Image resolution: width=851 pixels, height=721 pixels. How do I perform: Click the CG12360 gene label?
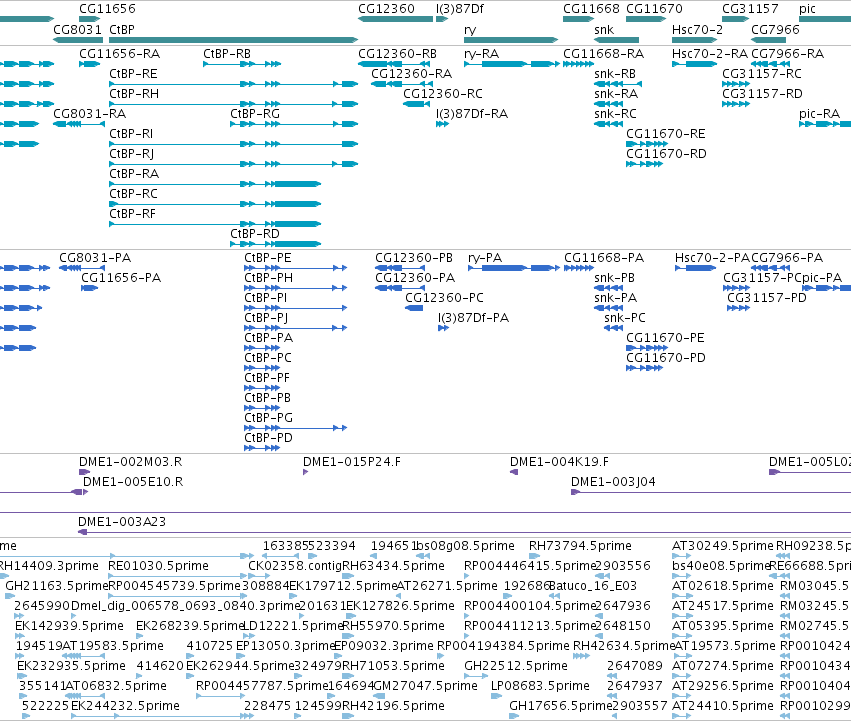[386, 9]
